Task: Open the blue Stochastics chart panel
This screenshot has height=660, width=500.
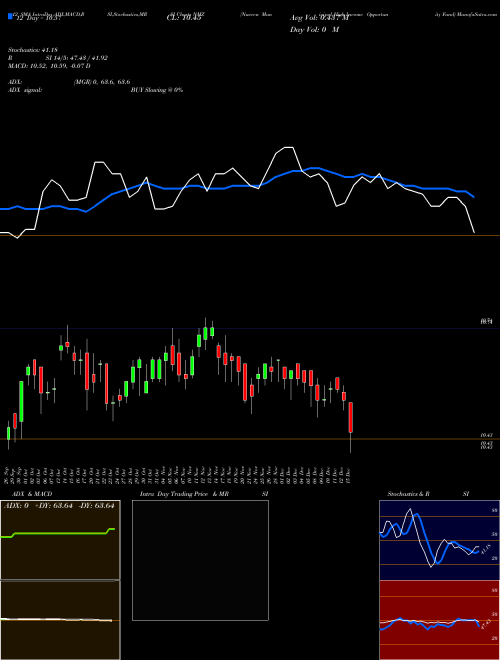Action: pos(439,540)
